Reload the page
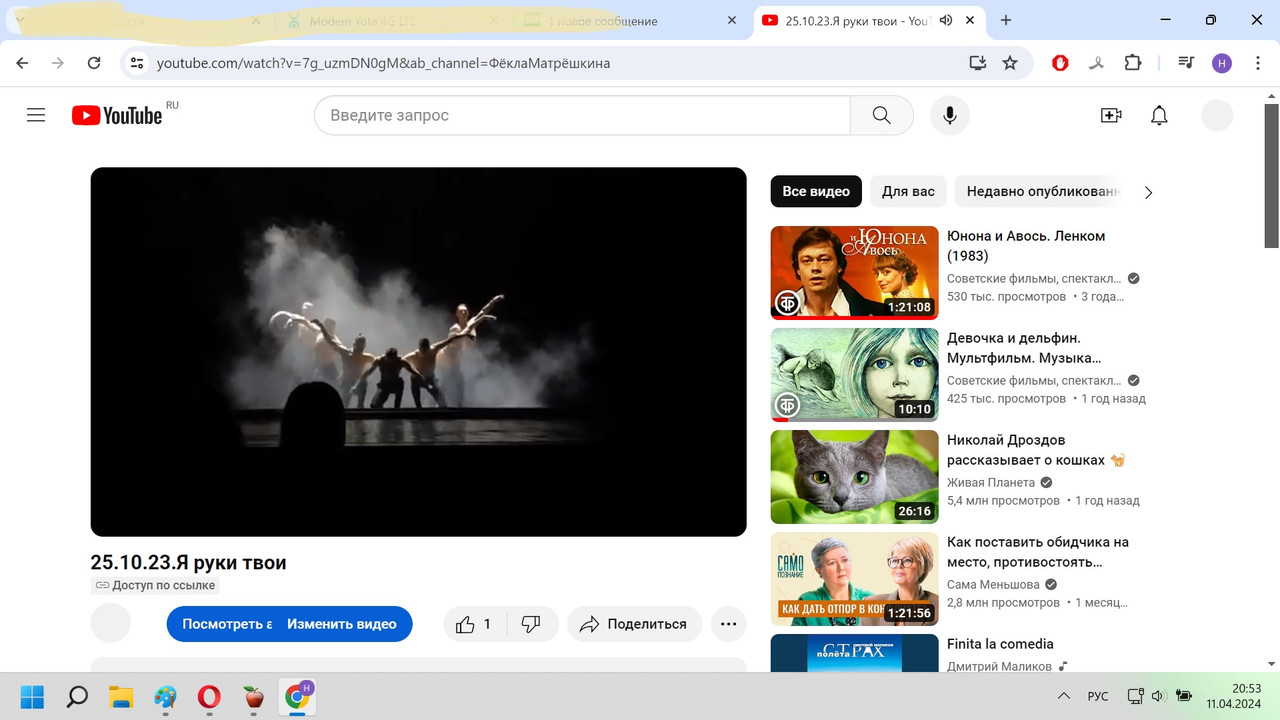The width and height of the screenshot is (1280, 720). tap(94, 63)
